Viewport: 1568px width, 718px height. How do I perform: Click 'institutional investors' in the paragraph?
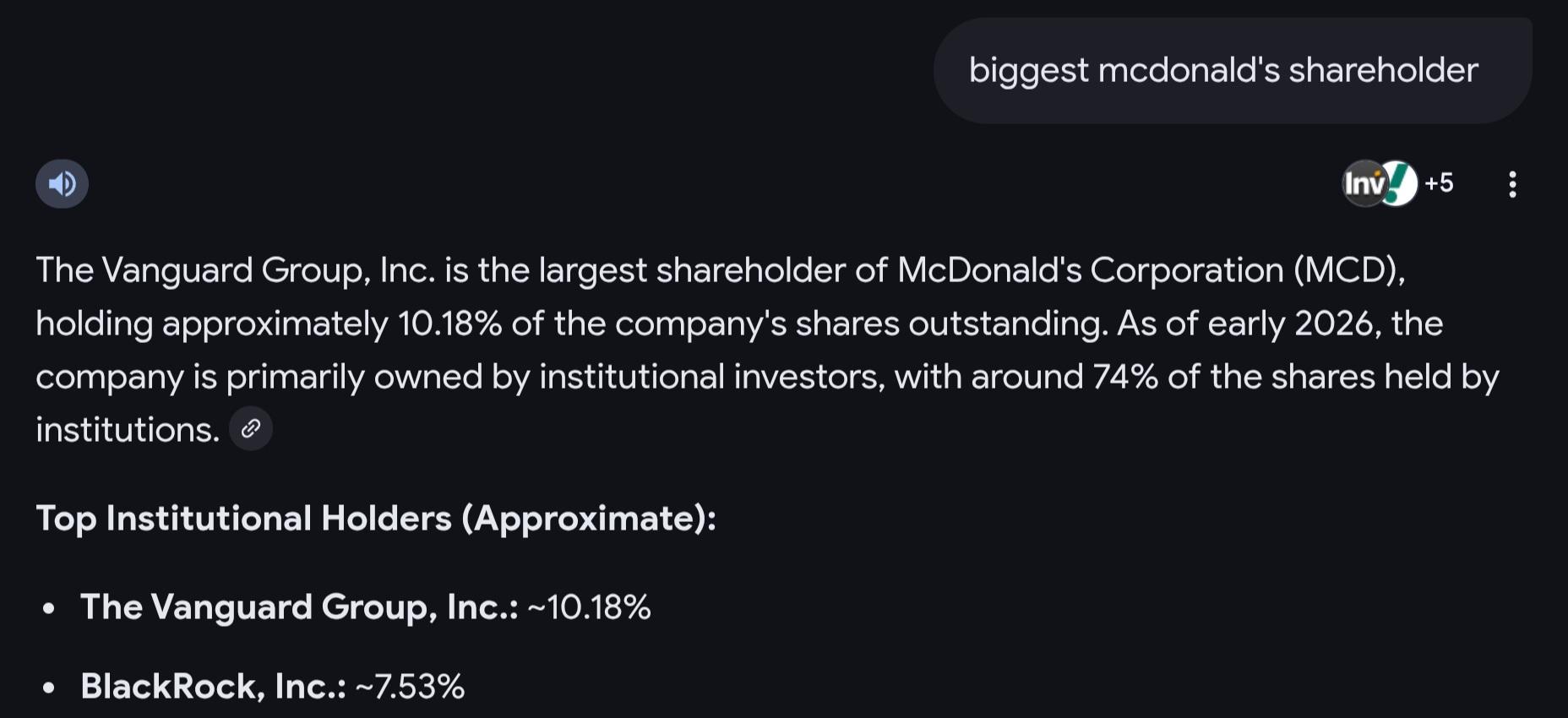(711, 377)
